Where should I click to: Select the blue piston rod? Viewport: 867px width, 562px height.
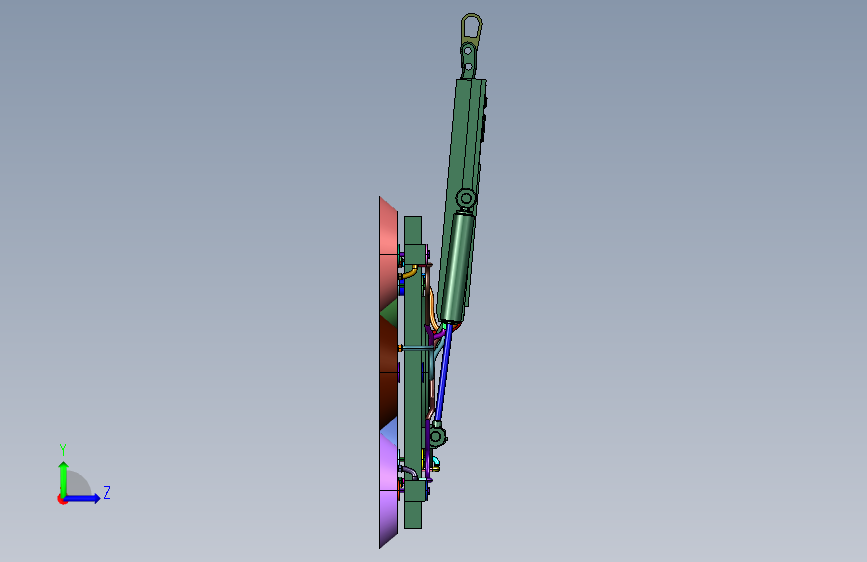click(x=444, y=372)
